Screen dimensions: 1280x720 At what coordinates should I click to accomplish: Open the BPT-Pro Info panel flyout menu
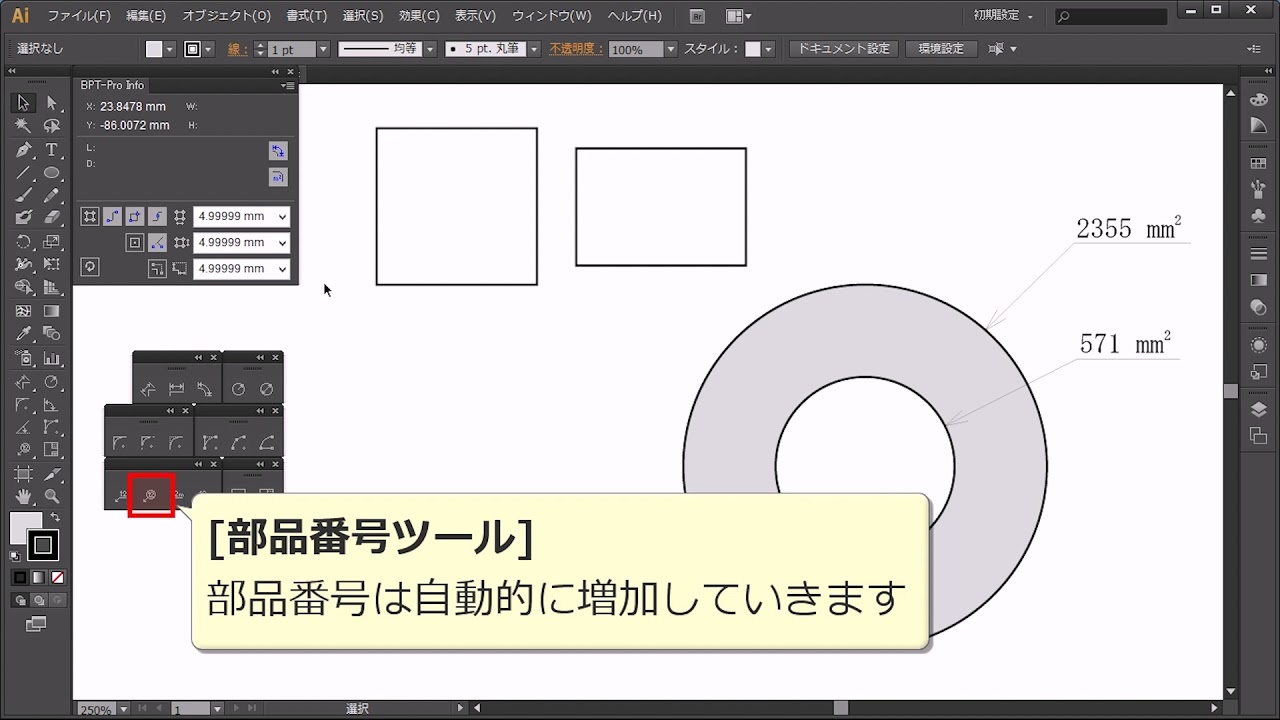[287, 85]
